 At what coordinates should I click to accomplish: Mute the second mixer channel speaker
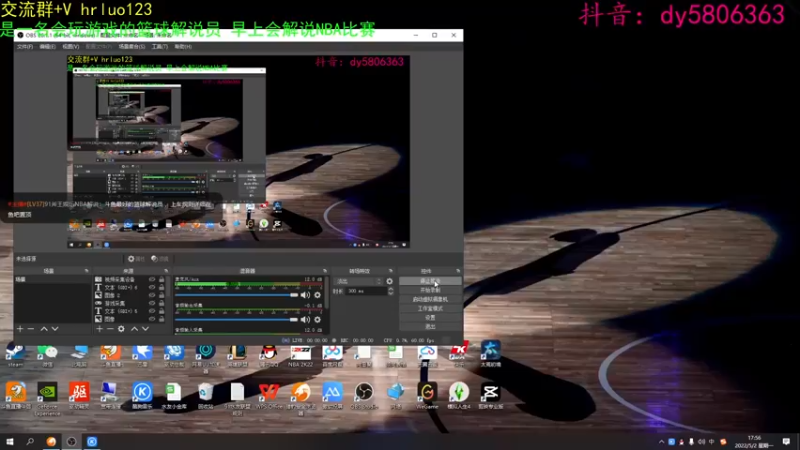coord(305,319)
